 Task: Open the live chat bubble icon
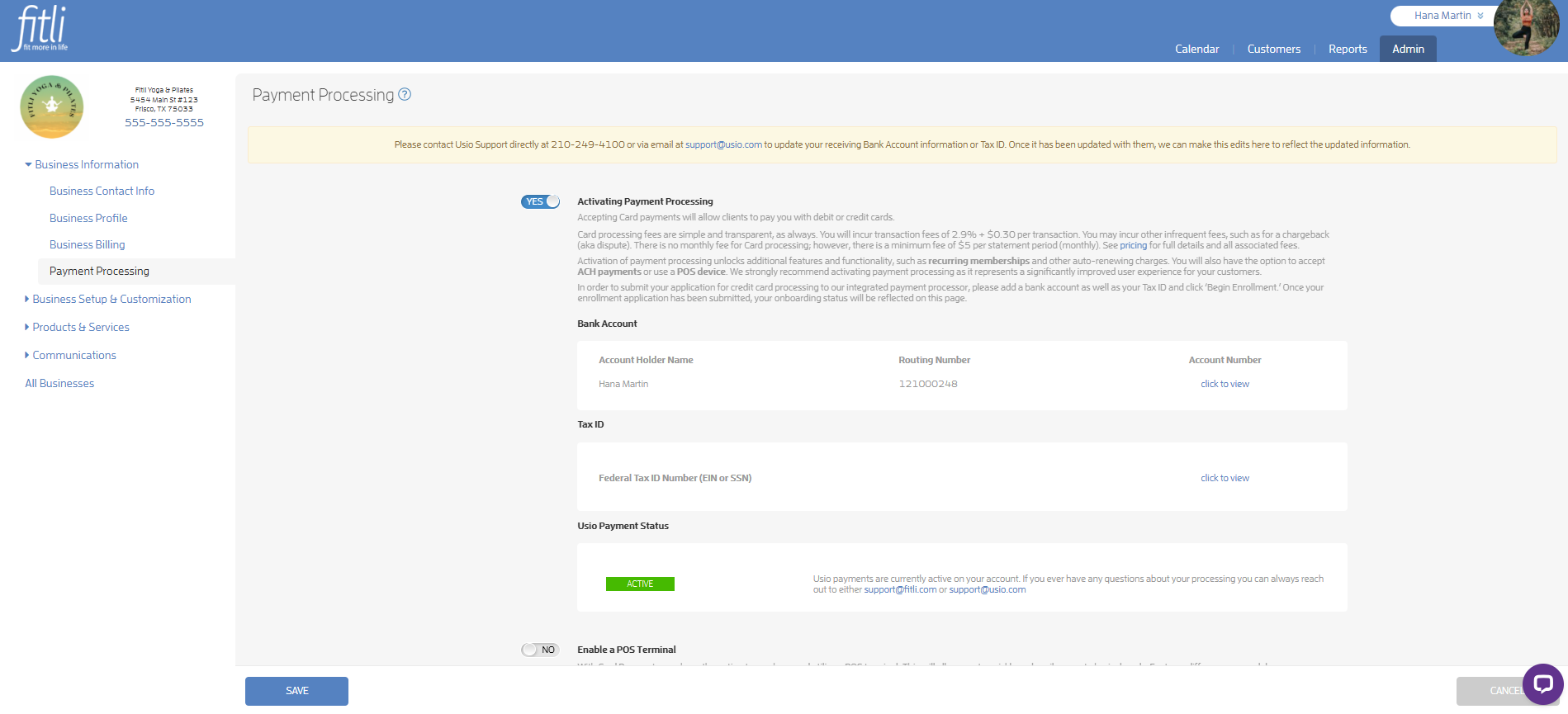coord(1542,684)
